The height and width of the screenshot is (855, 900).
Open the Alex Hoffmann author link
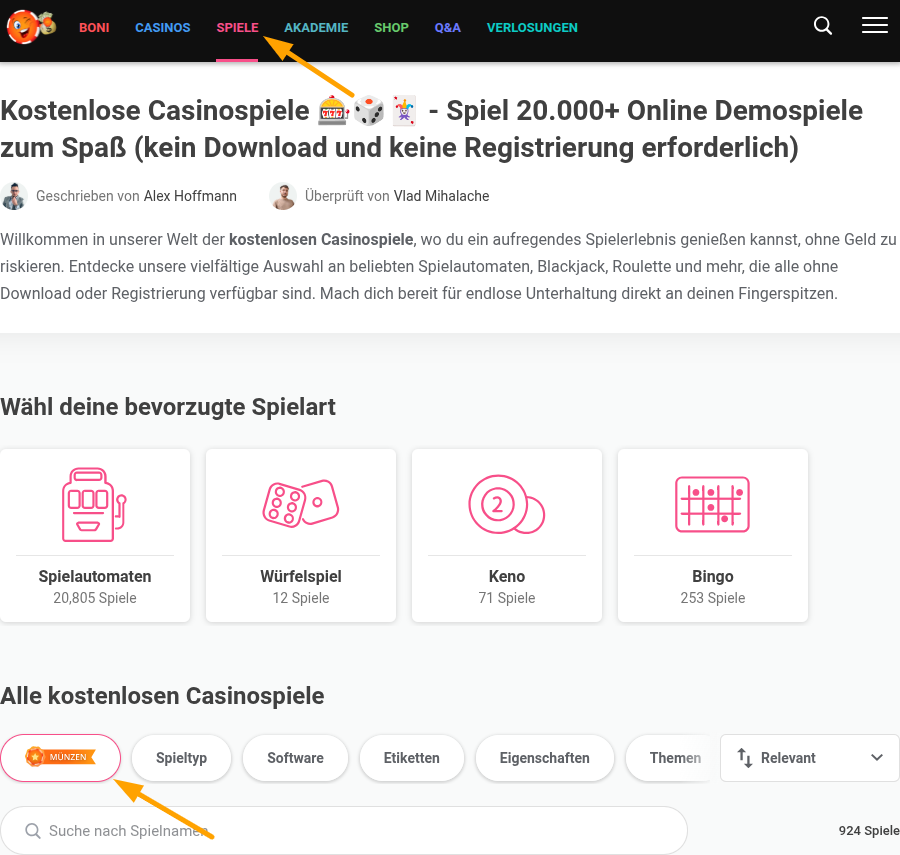(x=190, y=196)
